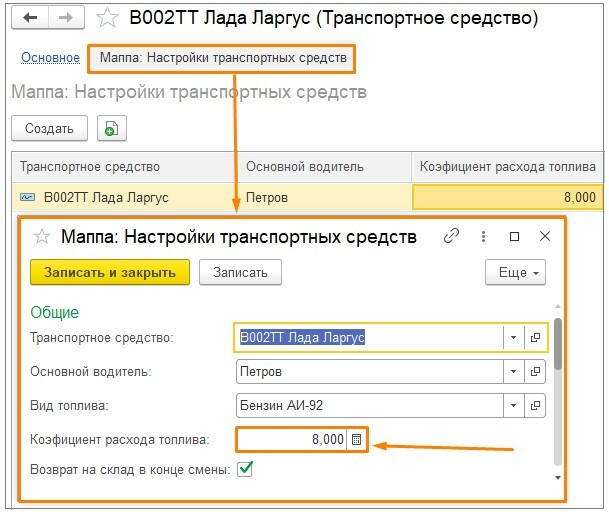Click Записать и закрыть button
609x512 pixels.
click(x=110, y=272)
